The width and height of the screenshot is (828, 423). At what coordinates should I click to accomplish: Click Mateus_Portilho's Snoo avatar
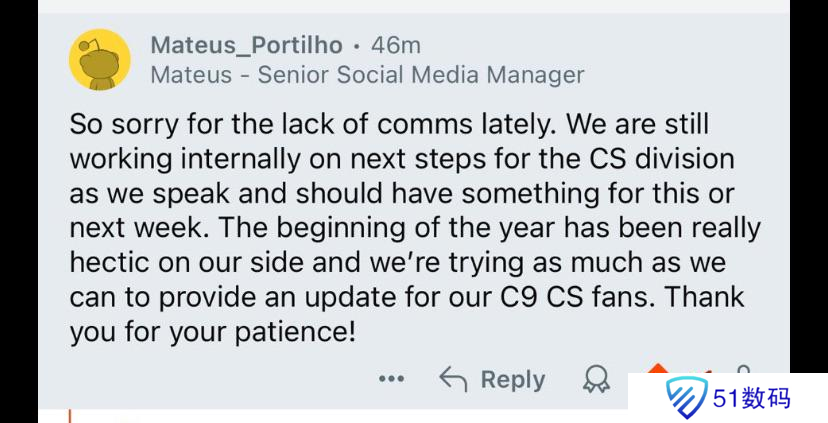pos(99,60)
